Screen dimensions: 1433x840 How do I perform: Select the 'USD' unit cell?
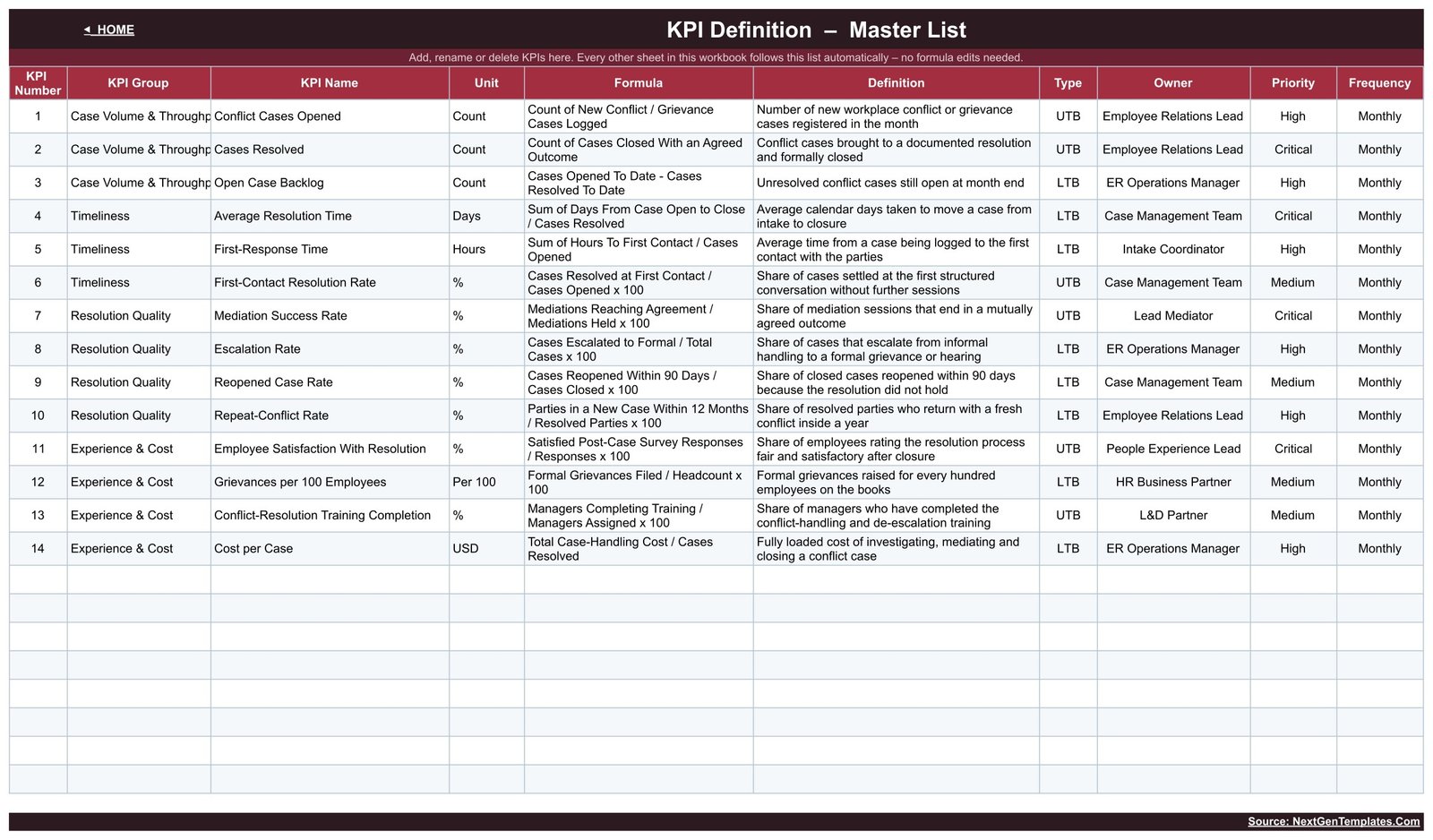(x=486, y=548)
